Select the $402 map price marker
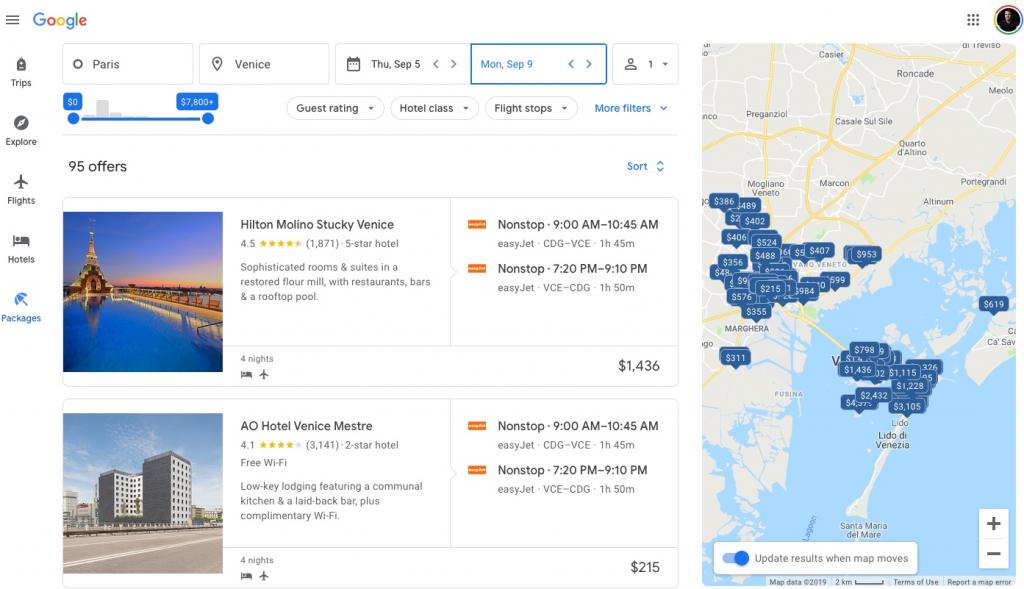 coord(754,221)
